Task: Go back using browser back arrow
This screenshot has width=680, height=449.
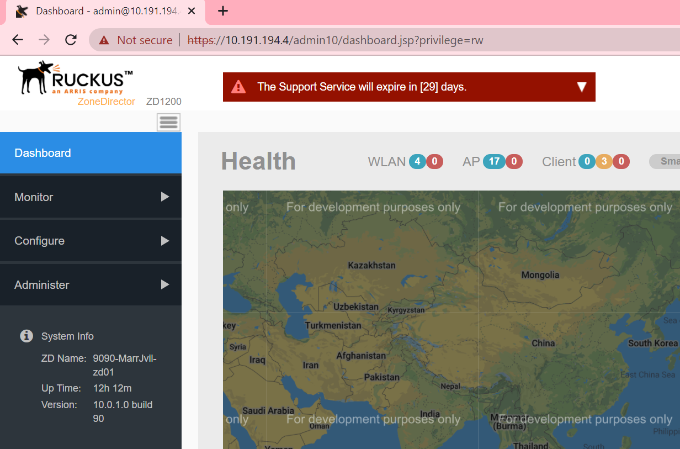Action: click(x=18, y=40)
